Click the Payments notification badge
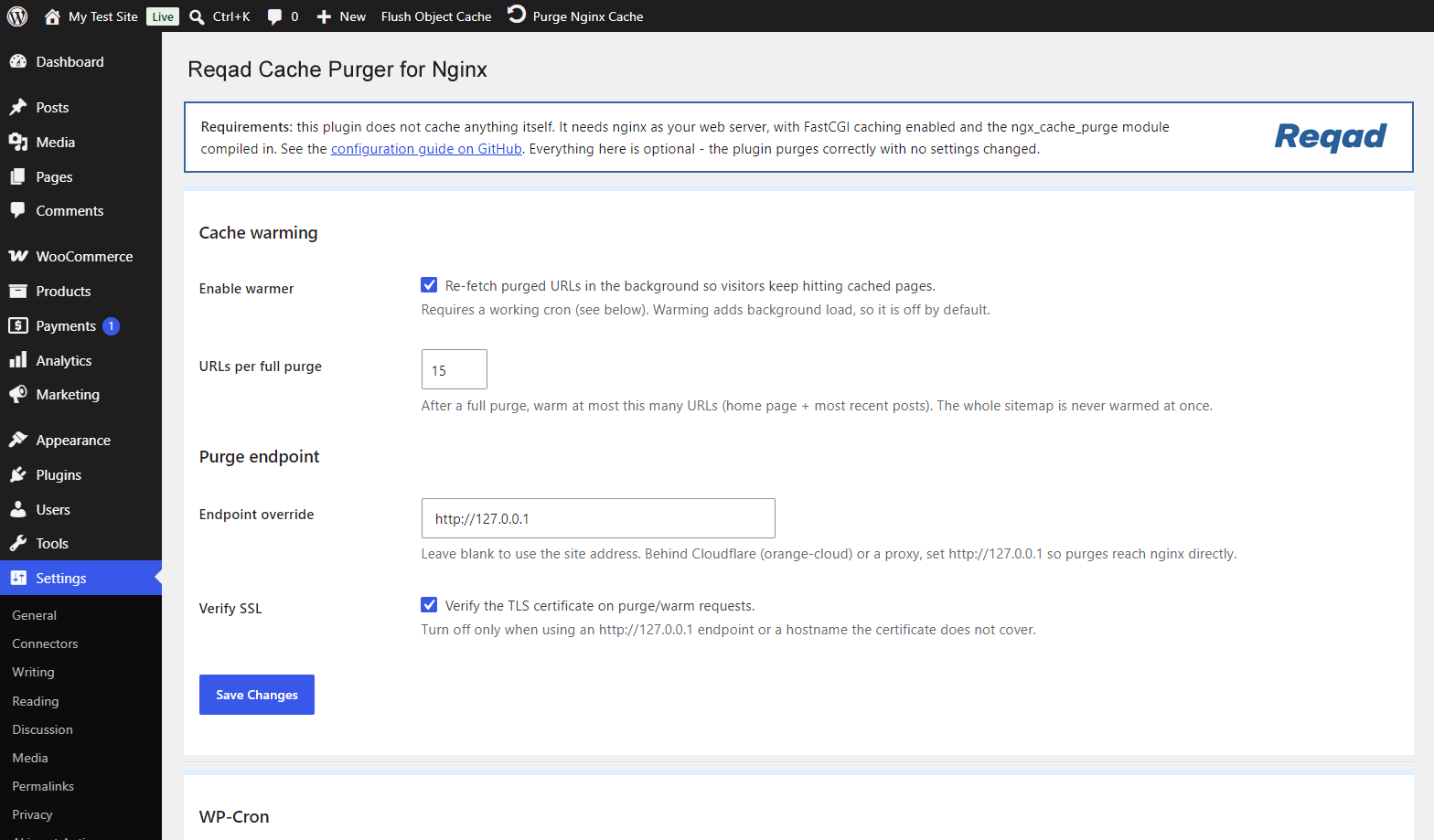The height and width of the screenshot is (840, 1434). [x=112, y=326]
